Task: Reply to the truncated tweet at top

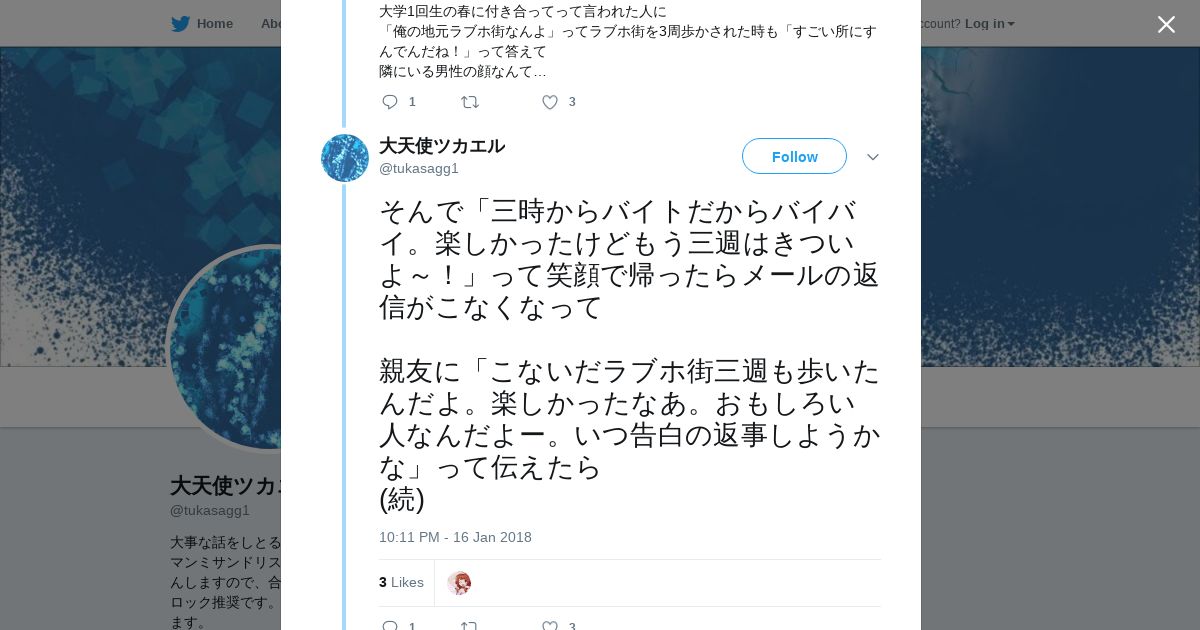Action: tap(390, 102)
